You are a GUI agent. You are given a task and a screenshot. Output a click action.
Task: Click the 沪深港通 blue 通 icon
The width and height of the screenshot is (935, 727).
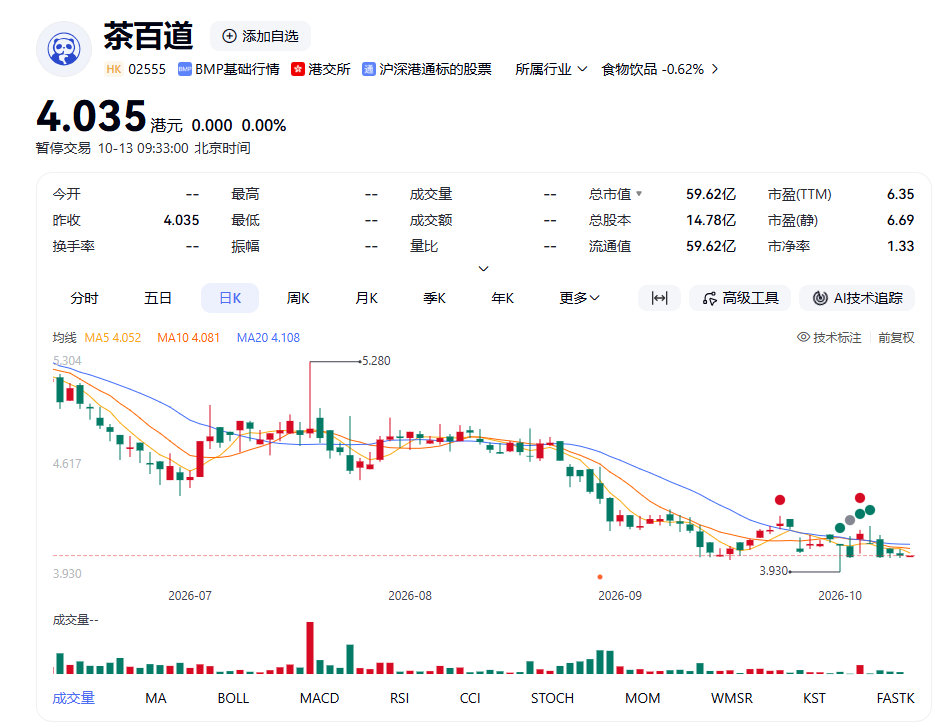coord(368,69)
